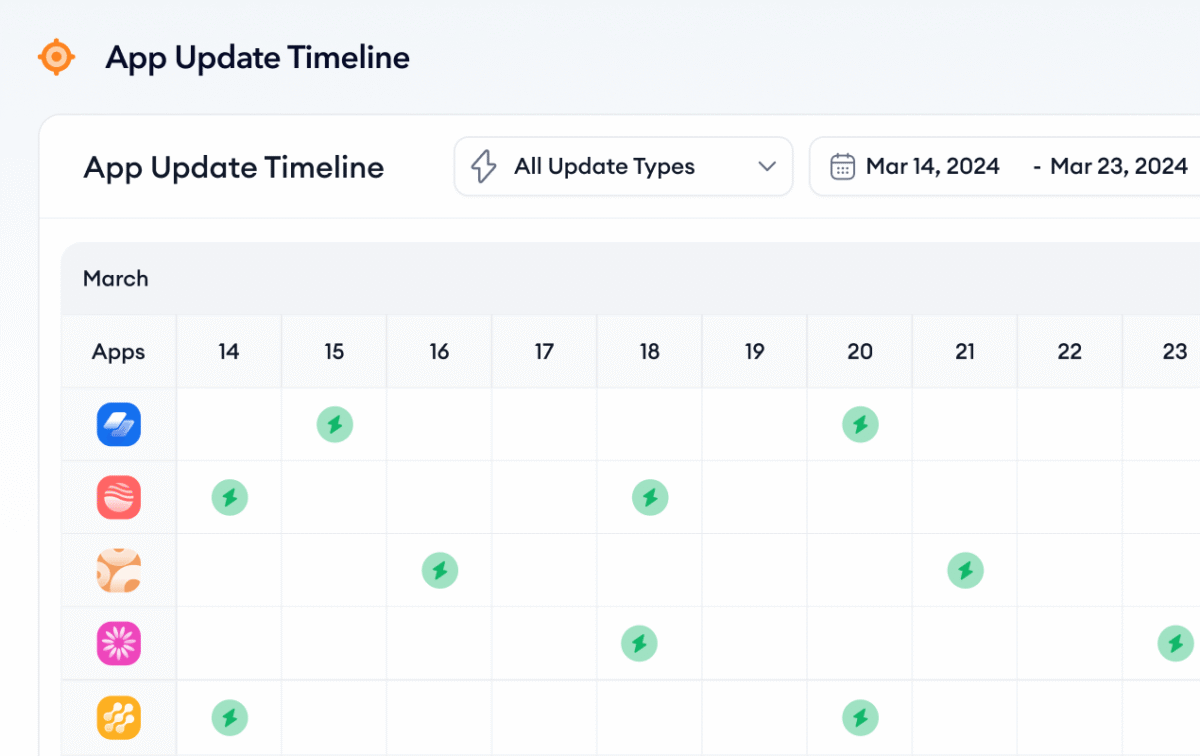Open red app's update marker on March 14

[x=230, y=497]
